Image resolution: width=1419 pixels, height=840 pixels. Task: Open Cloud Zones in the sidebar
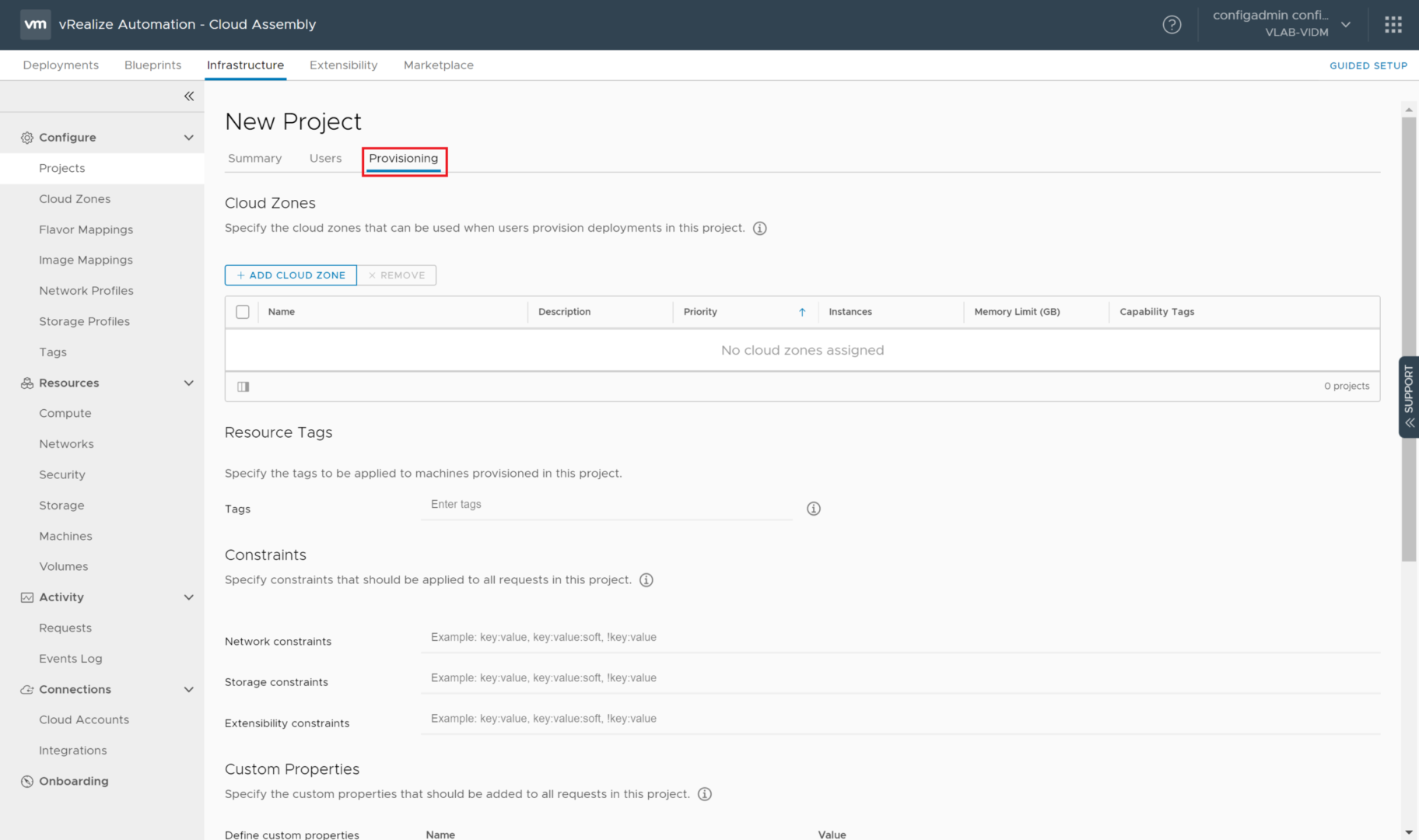[x=75, y=199]
